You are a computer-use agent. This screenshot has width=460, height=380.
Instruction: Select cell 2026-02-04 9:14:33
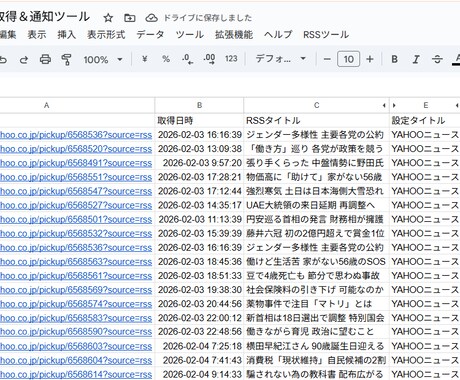point(199,375)
